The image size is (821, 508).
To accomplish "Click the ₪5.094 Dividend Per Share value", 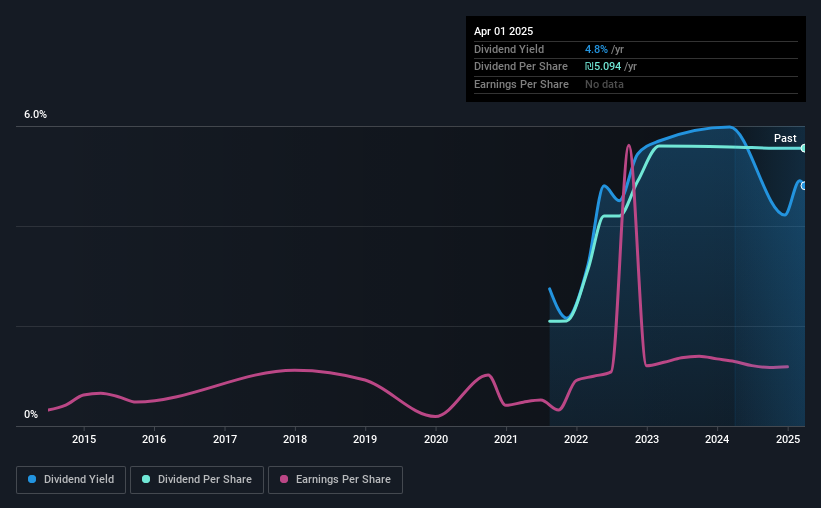I will click(603, 67).
